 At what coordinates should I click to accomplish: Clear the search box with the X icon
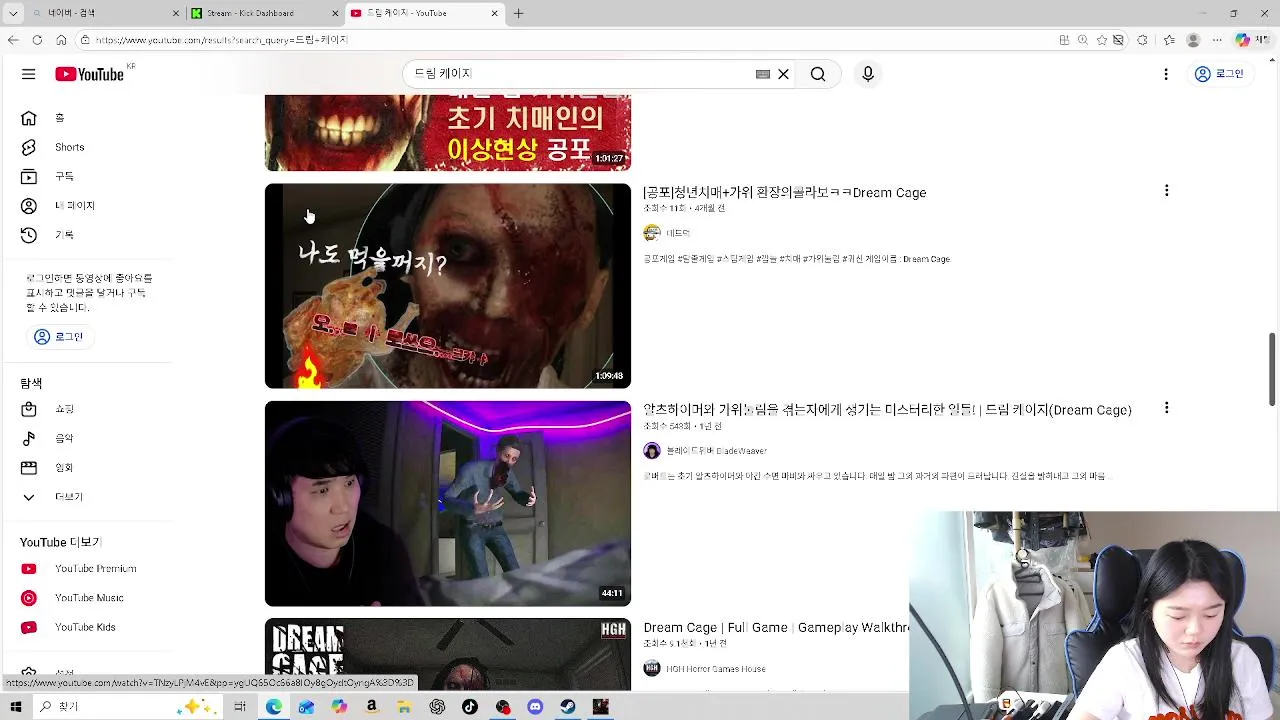click(x=784, y=74)
